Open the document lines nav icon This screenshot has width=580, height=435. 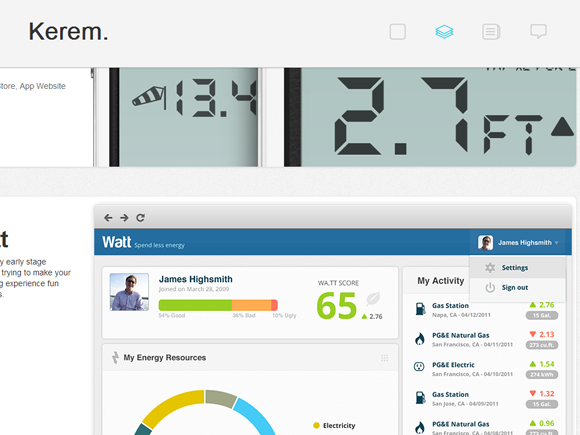click(x=491, y=32)
